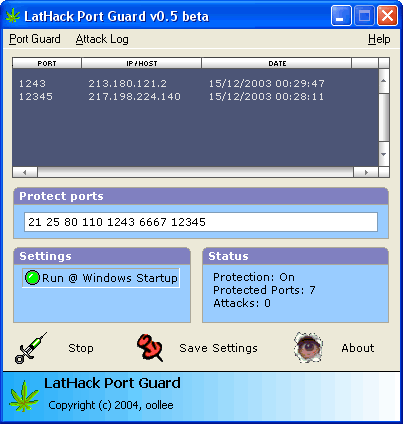Viewport: 403px width, 424px height.
Task: Click the log's horizontal scrollbar left arrow
Action: pos(25,172)
